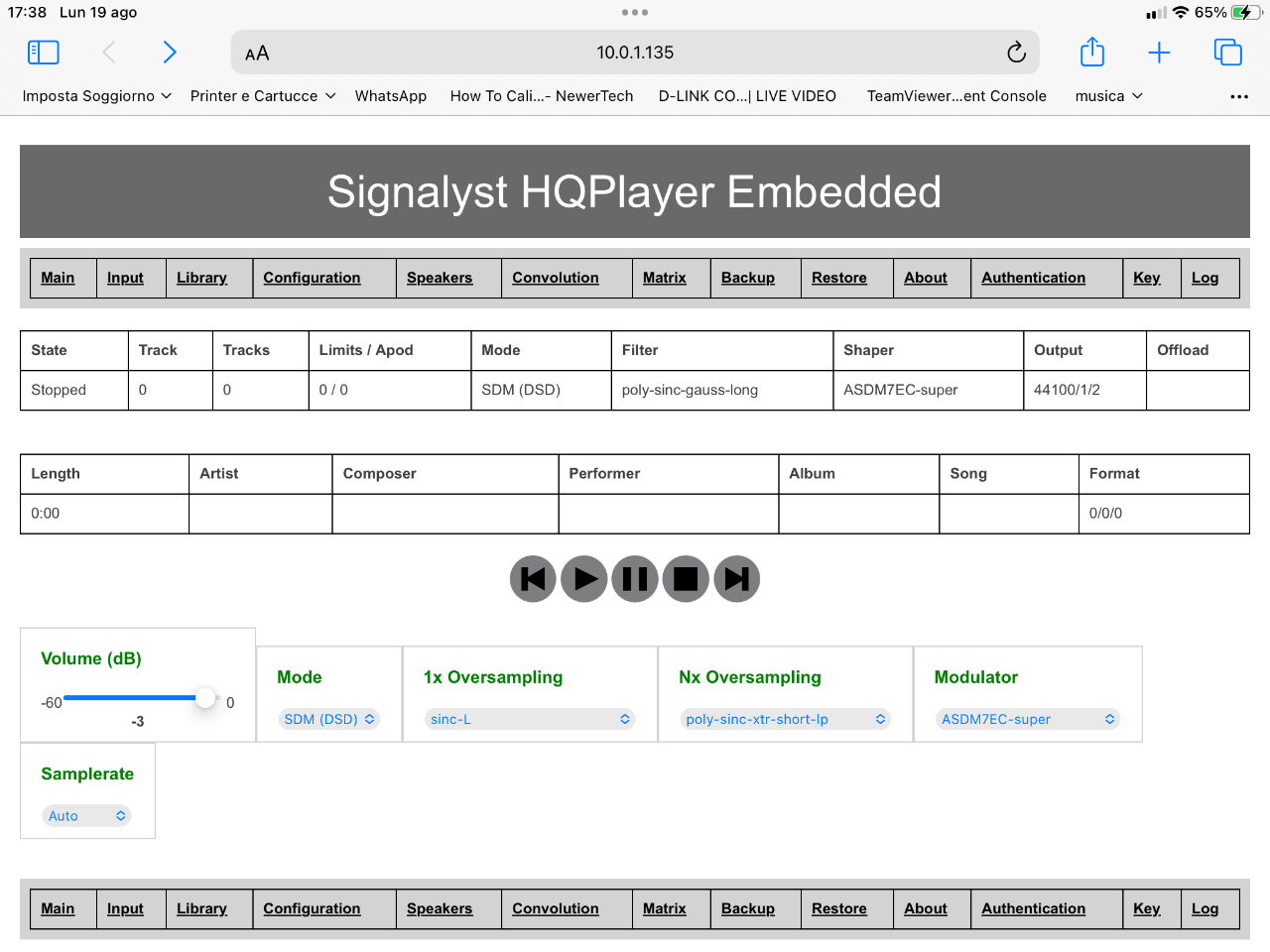1270x952 pixels.
Task: Select the poly-sinc-gauss-long filter cell
Action: point(722,390)
